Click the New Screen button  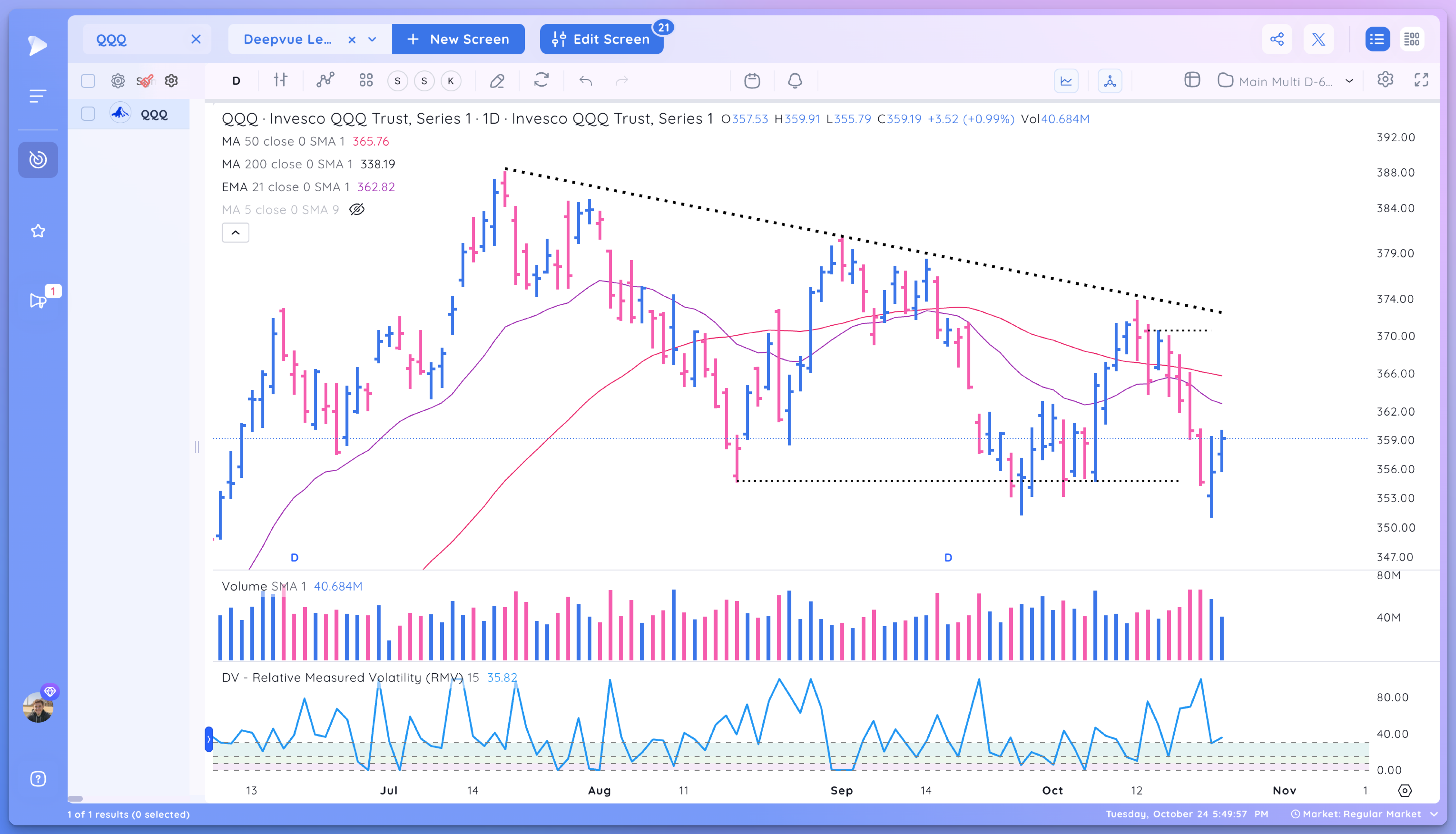click(x=458, y=39)
